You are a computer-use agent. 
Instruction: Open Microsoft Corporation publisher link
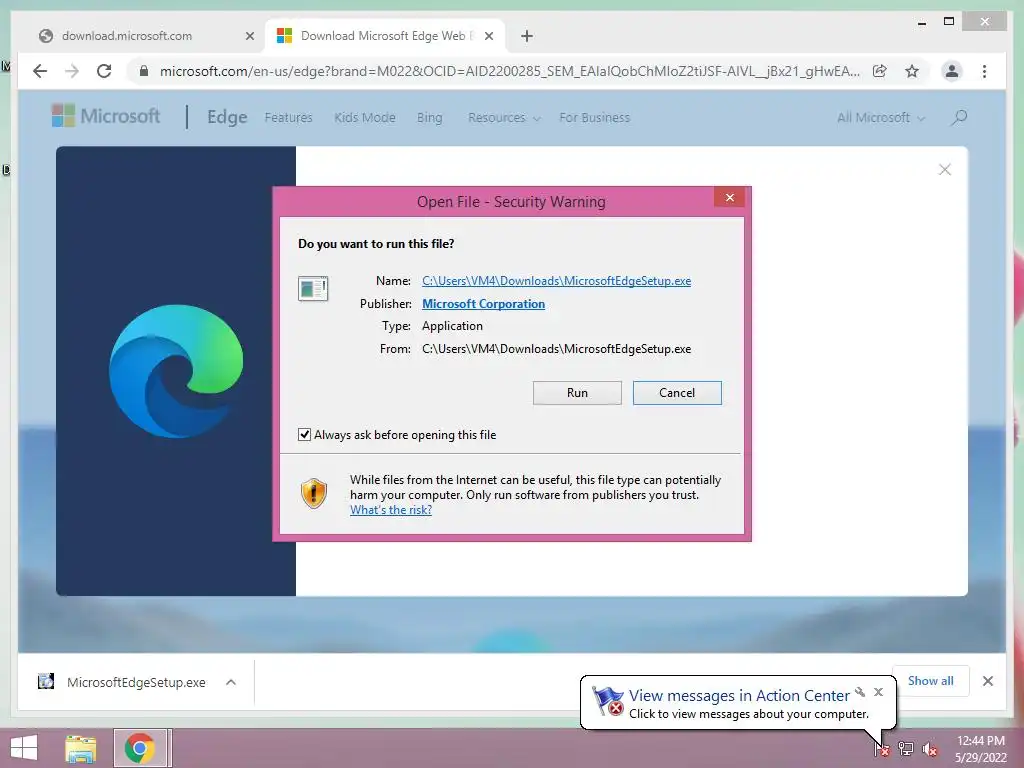[483, 304]
